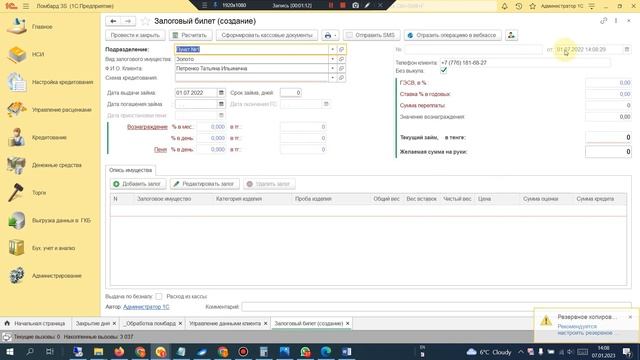Close the Закрытие дня tab
This screenshot has width=640, height=360.
(x=114, y=323)
